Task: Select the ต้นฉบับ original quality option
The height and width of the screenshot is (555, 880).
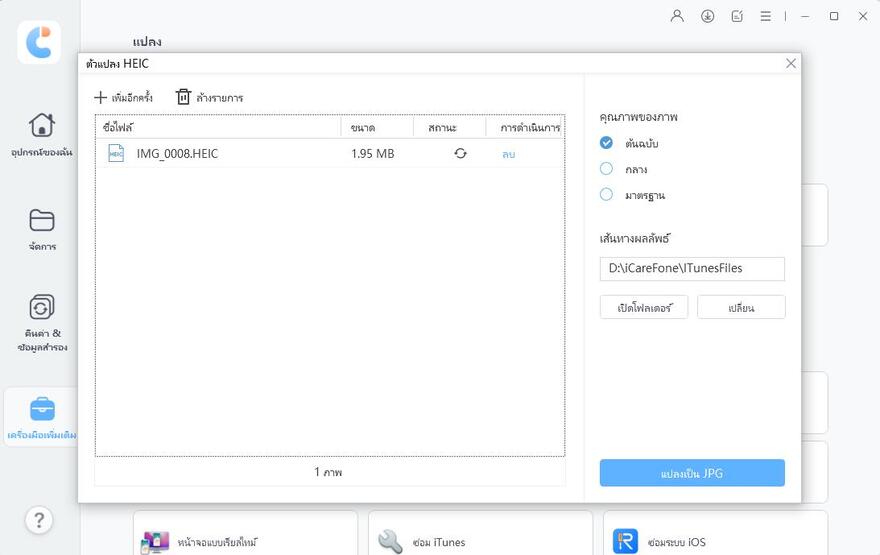Action: coord(606,143)
